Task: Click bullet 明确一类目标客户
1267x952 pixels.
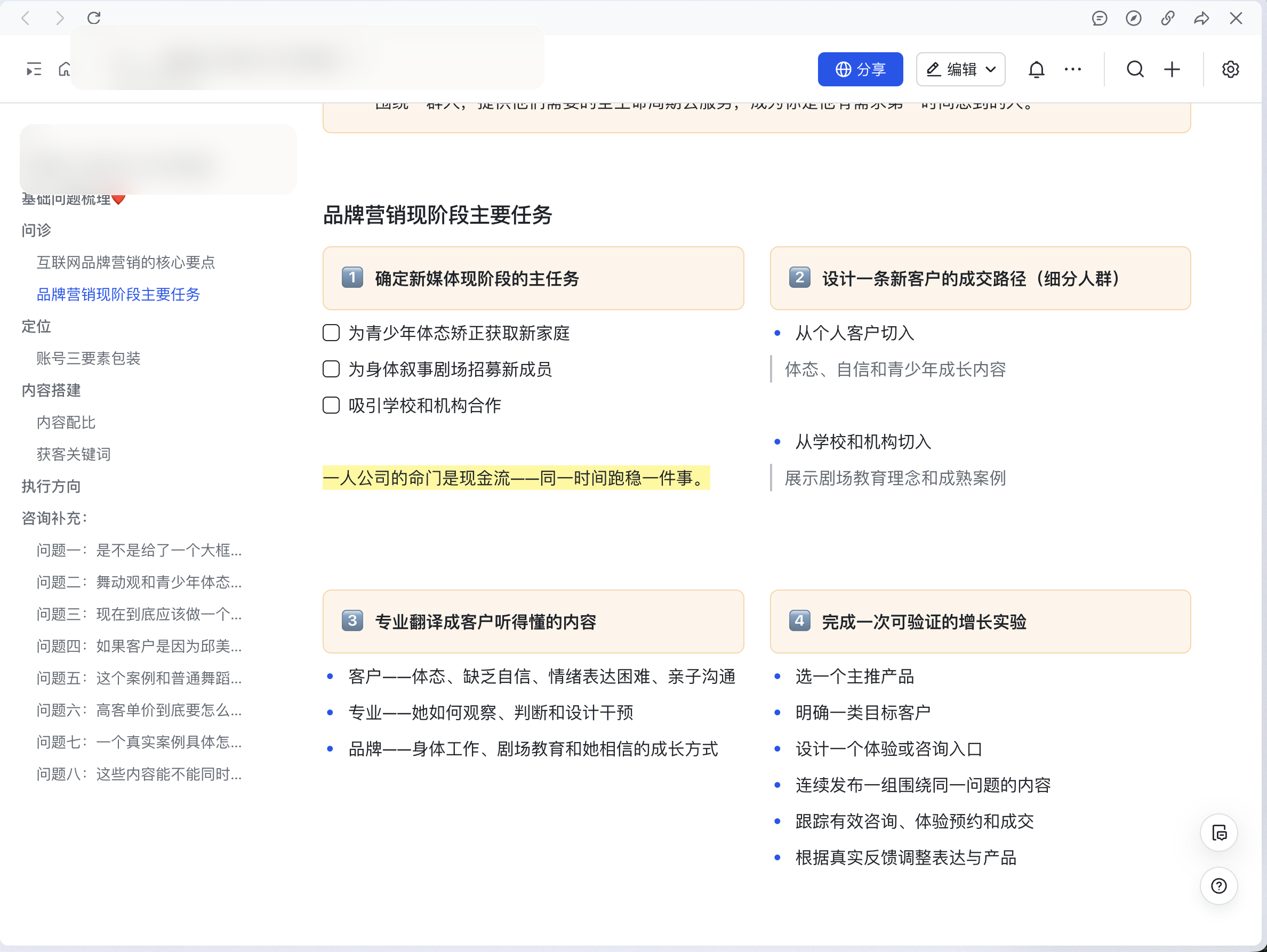Action: pos(863,712)
